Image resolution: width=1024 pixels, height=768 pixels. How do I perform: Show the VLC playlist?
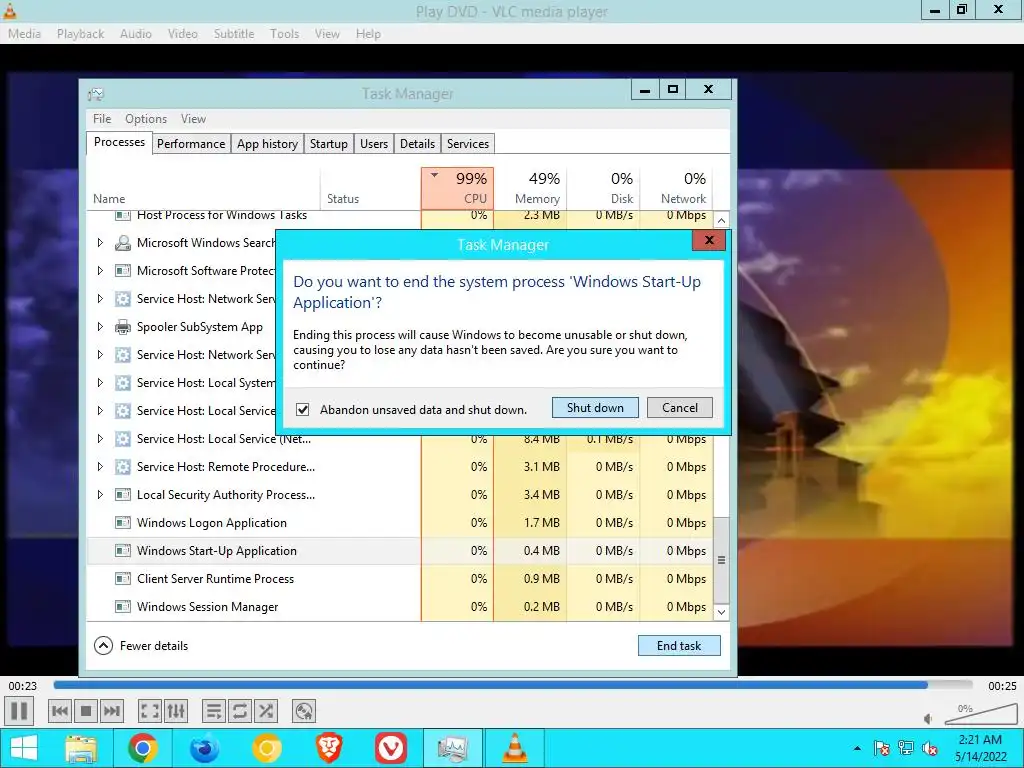coord(214,711)
